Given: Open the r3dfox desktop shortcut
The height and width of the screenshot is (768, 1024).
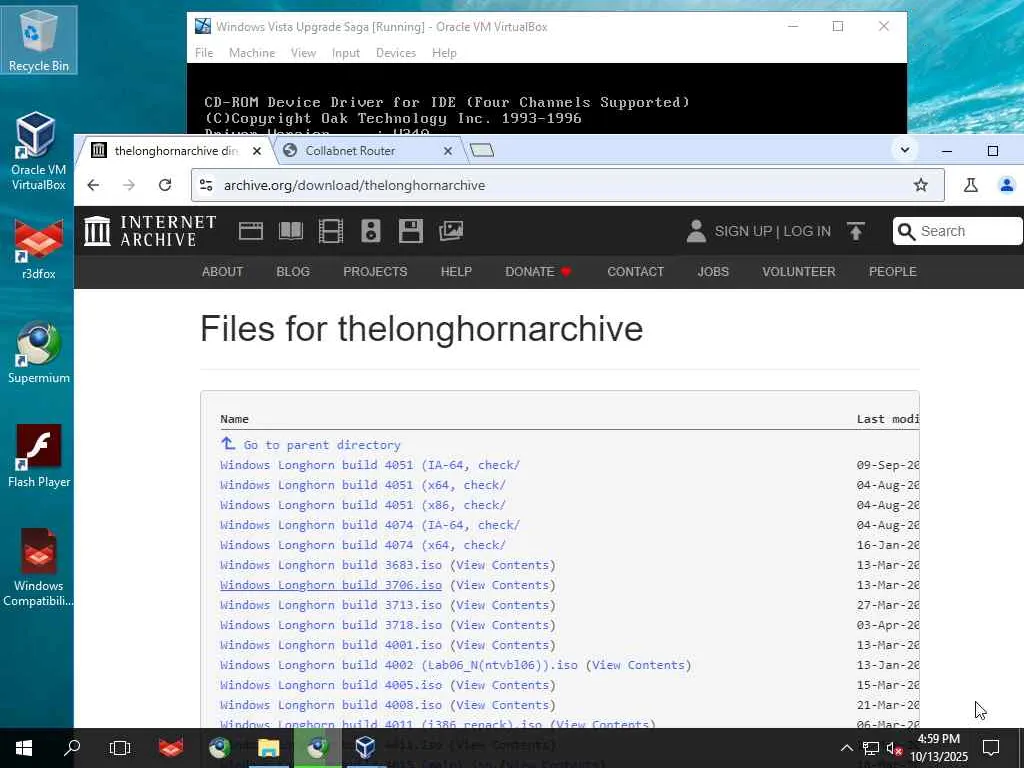Looking at the screenshot, I should pos(39,249).
